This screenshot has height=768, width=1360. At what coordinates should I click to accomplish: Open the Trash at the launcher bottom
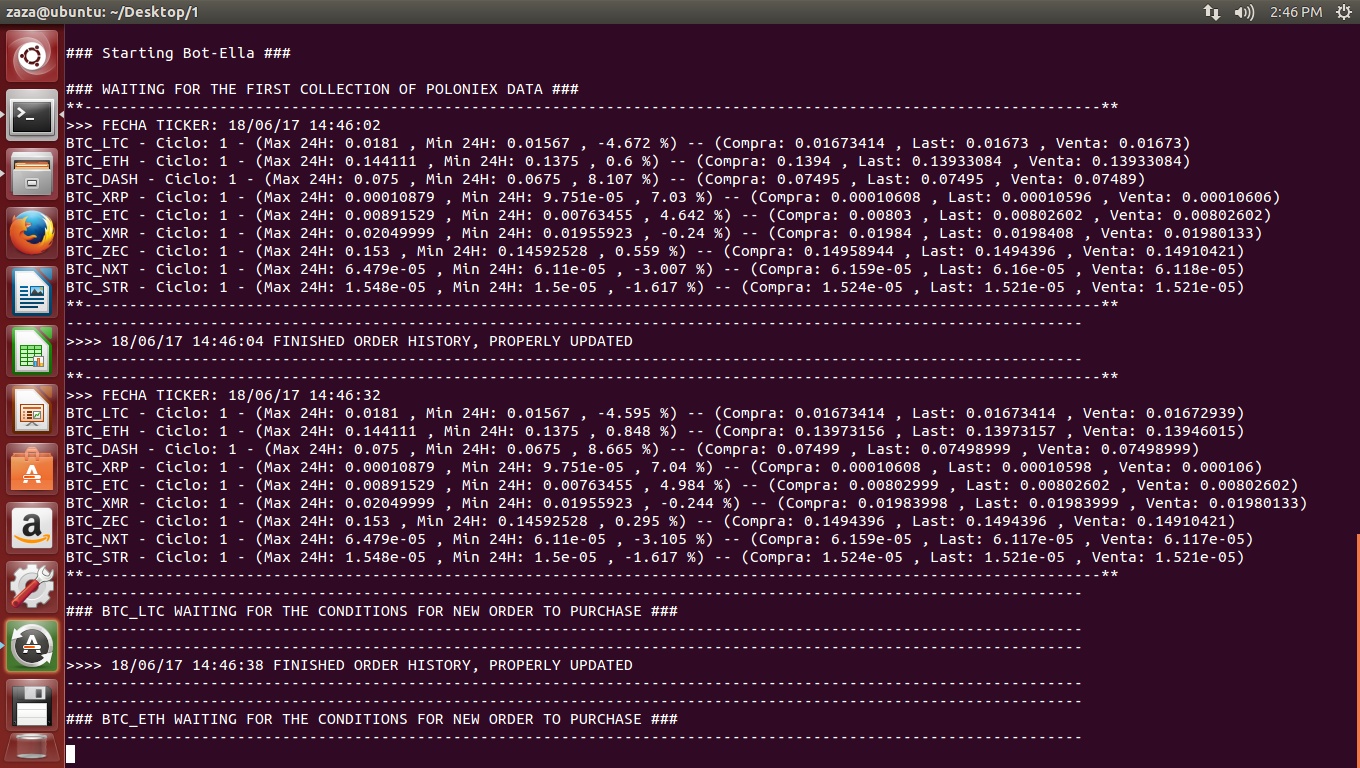[33, 750]
